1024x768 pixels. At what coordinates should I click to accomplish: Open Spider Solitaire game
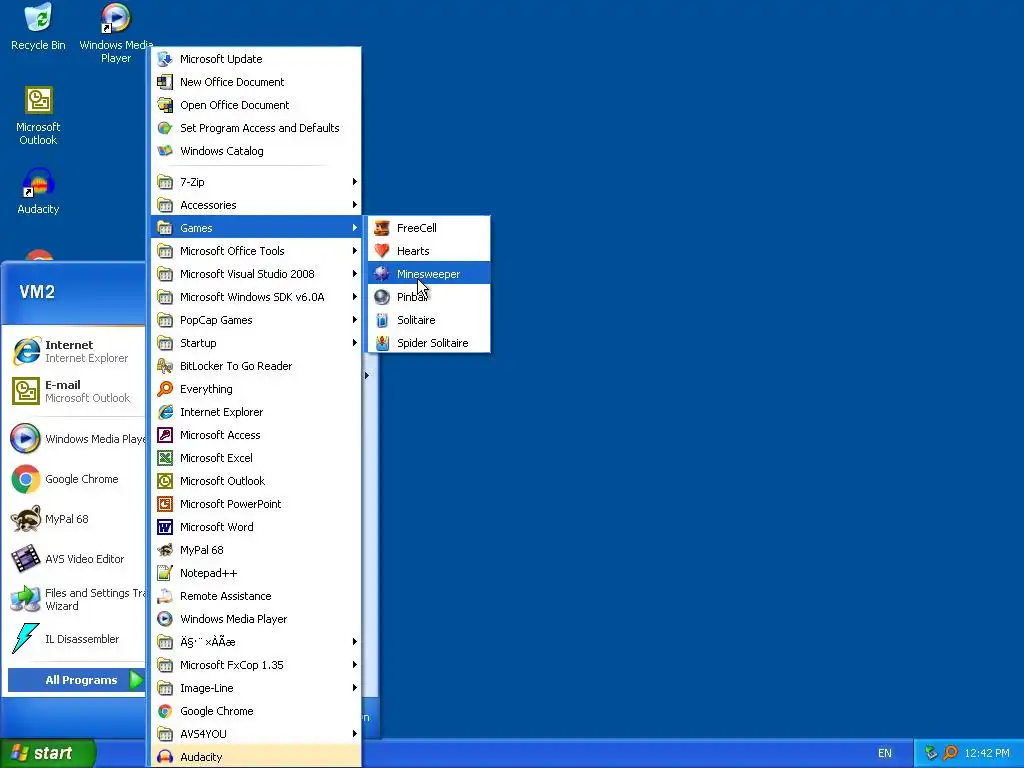(x=429, y=343)
